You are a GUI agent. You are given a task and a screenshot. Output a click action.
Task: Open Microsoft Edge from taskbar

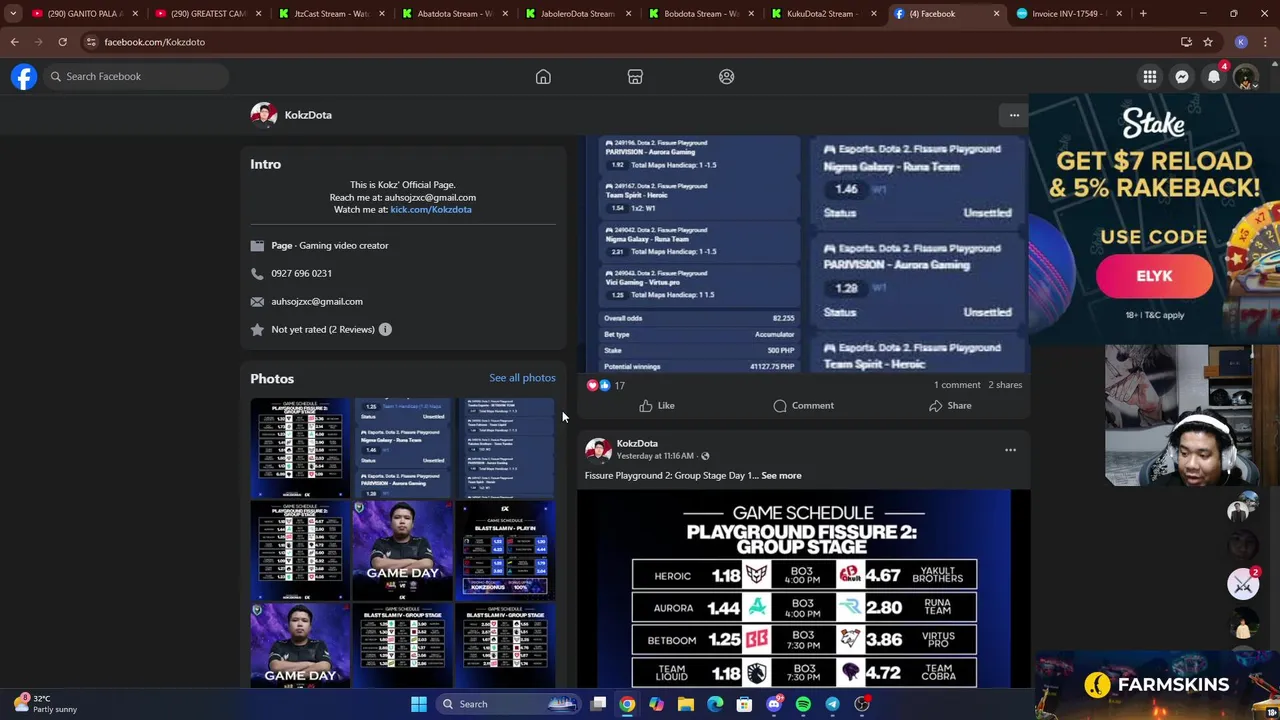click(715, 704)
